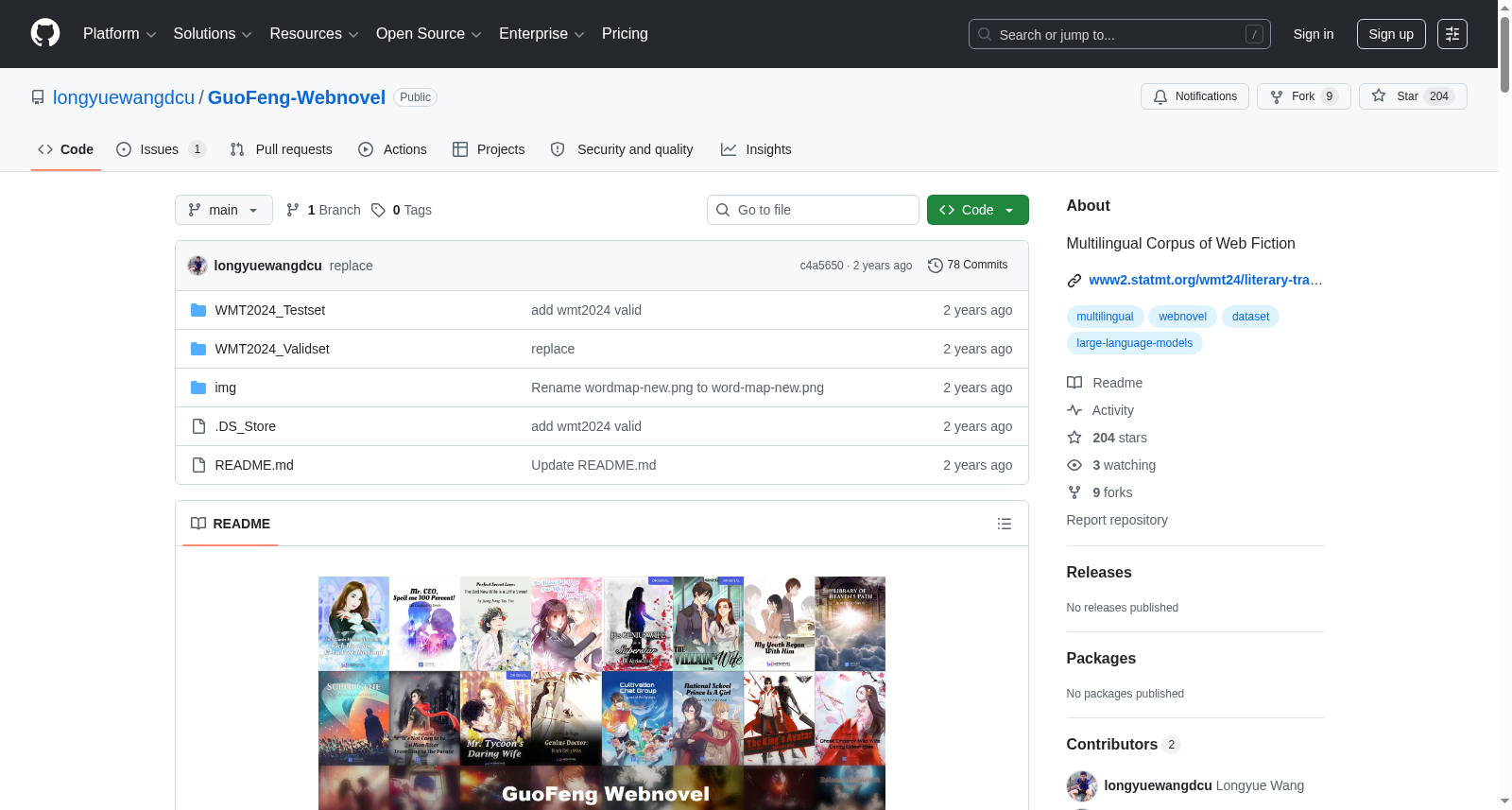The width and height of the screenshot is (1512, 810).
Task: Switch to the Issues tab
Action: tap(161, 149)
